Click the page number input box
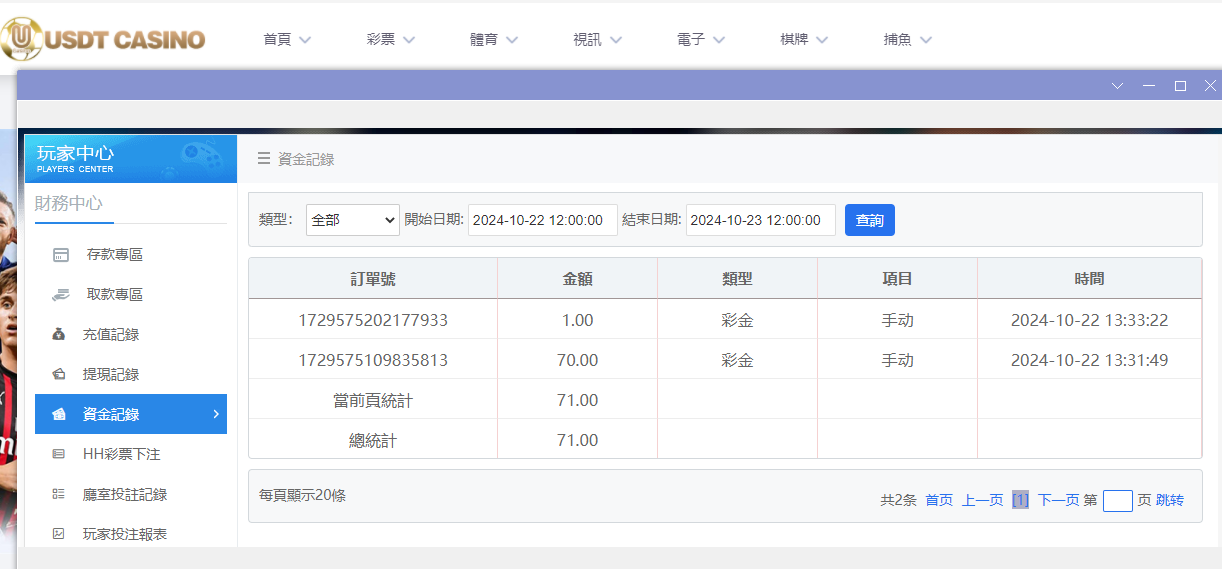1222x569 pixels. coord(1117,501)
